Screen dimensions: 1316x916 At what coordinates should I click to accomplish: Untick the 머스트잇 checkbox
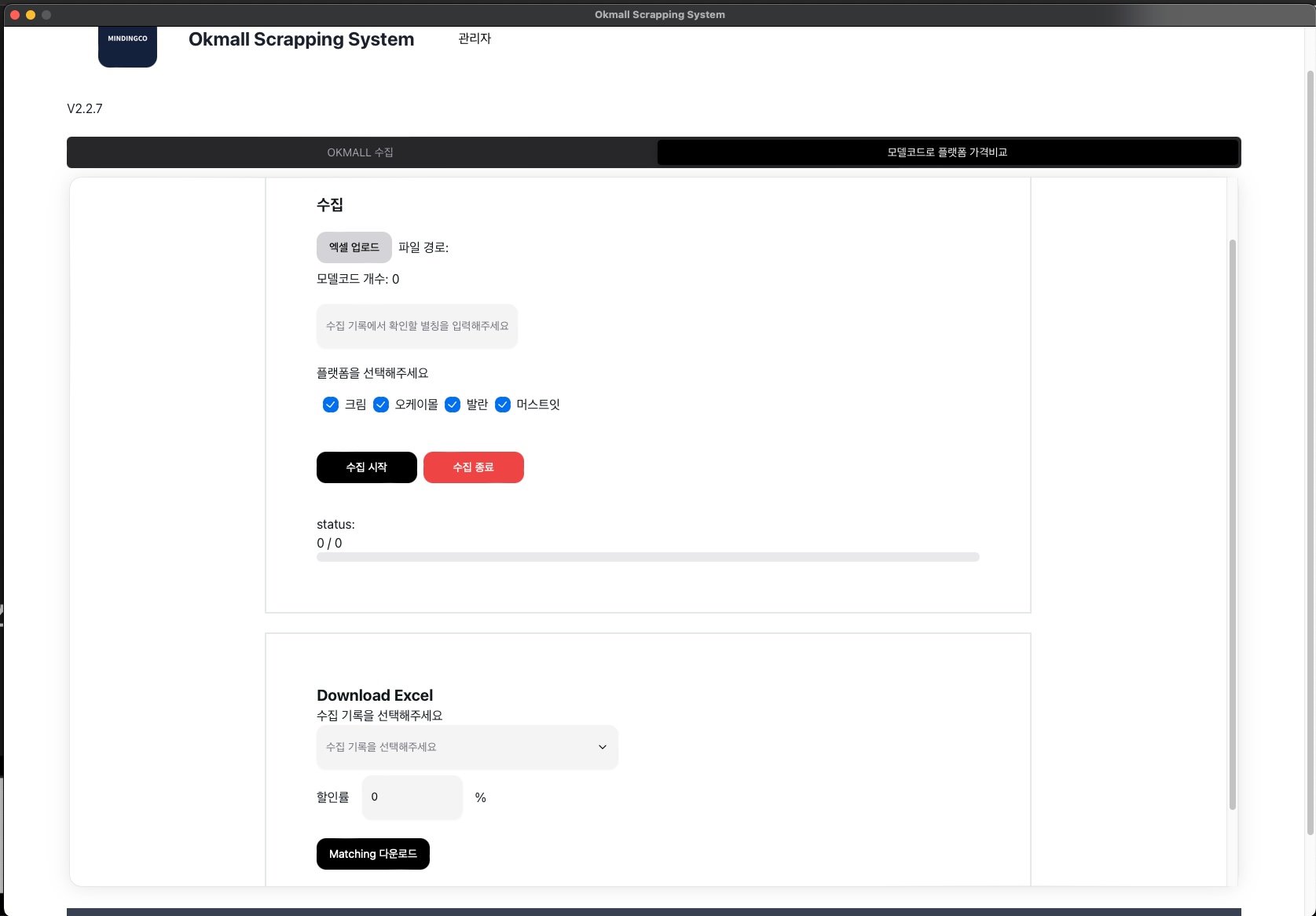(503, 405)
